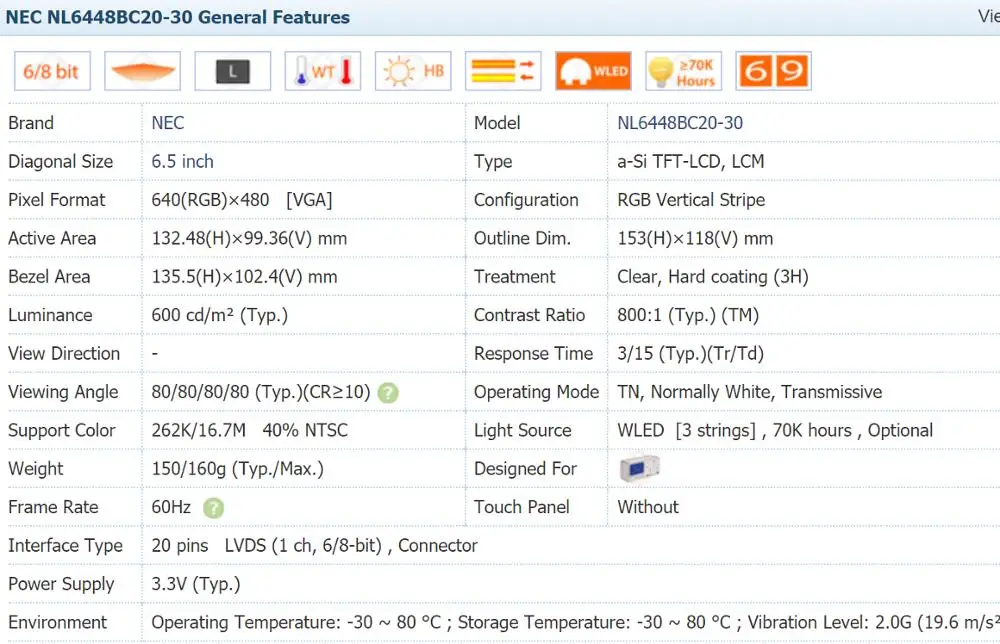1000x644 pixels.
Task: Click the striped lines with arrows icon
Action: click(x=503, y=71)
